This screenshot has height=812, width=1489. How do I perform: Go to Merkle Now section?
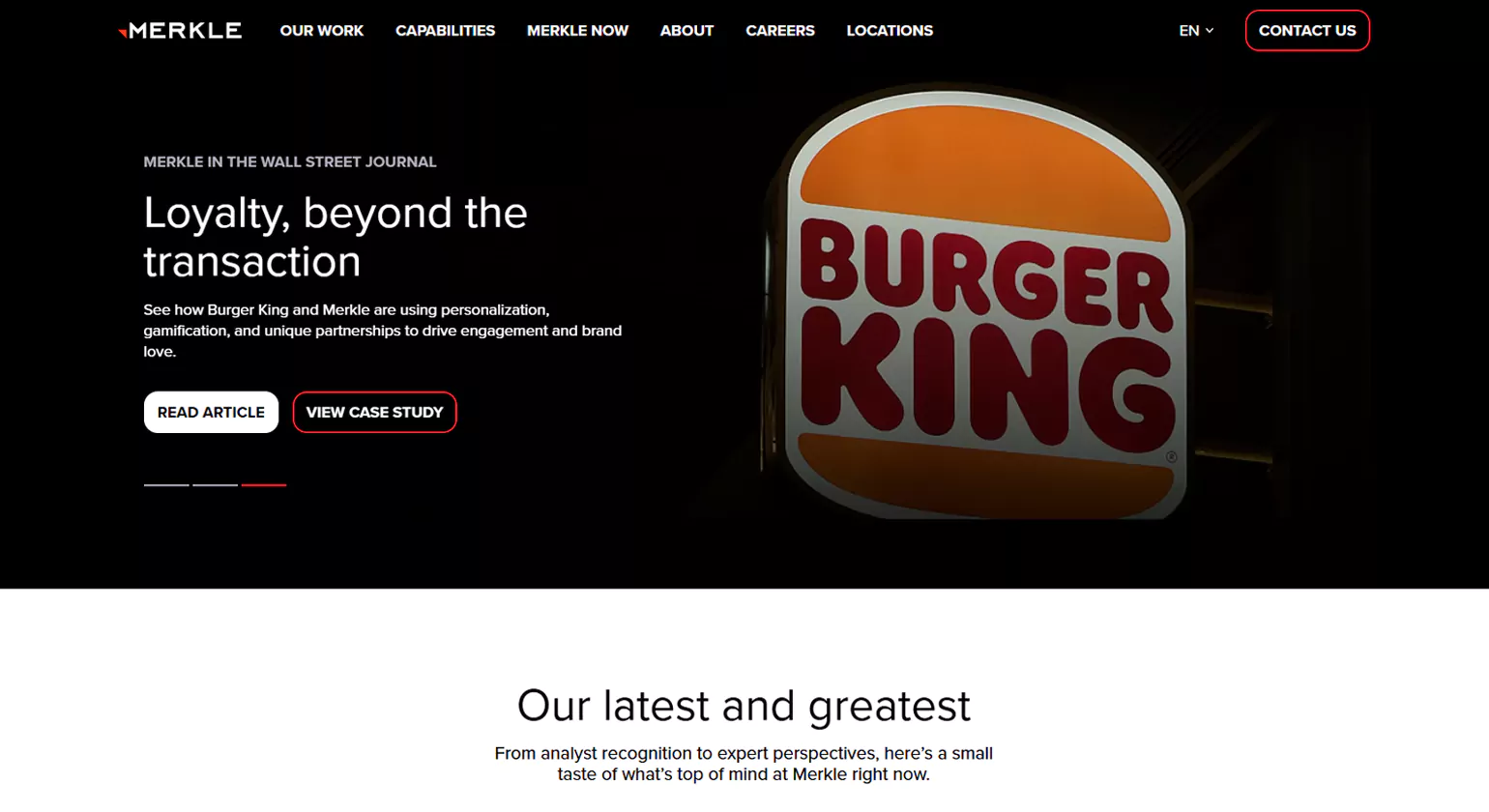tap(577, 31)
